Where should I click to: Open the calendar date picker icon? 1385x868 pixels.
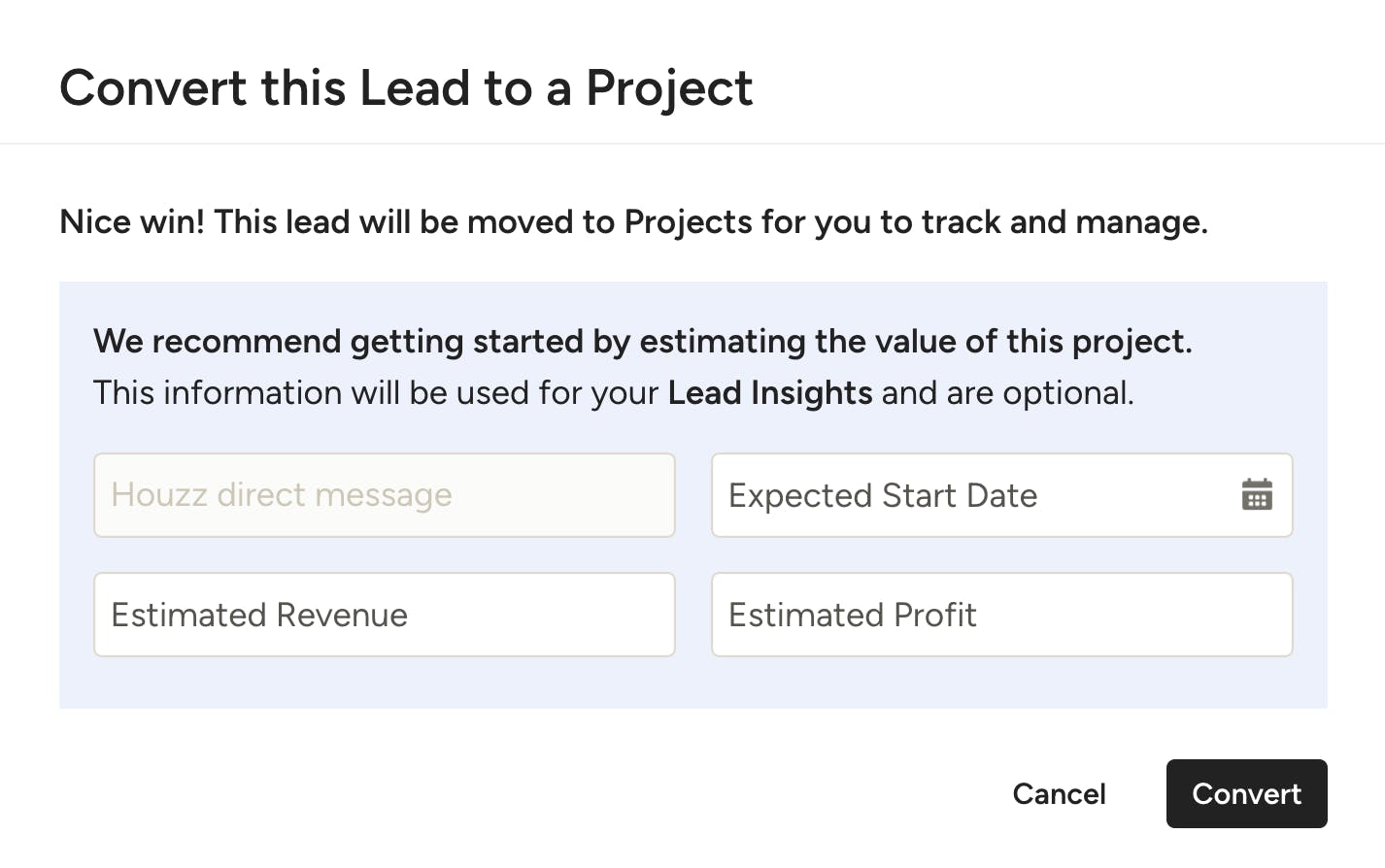pyautogui.click(x=1257, y=494)
